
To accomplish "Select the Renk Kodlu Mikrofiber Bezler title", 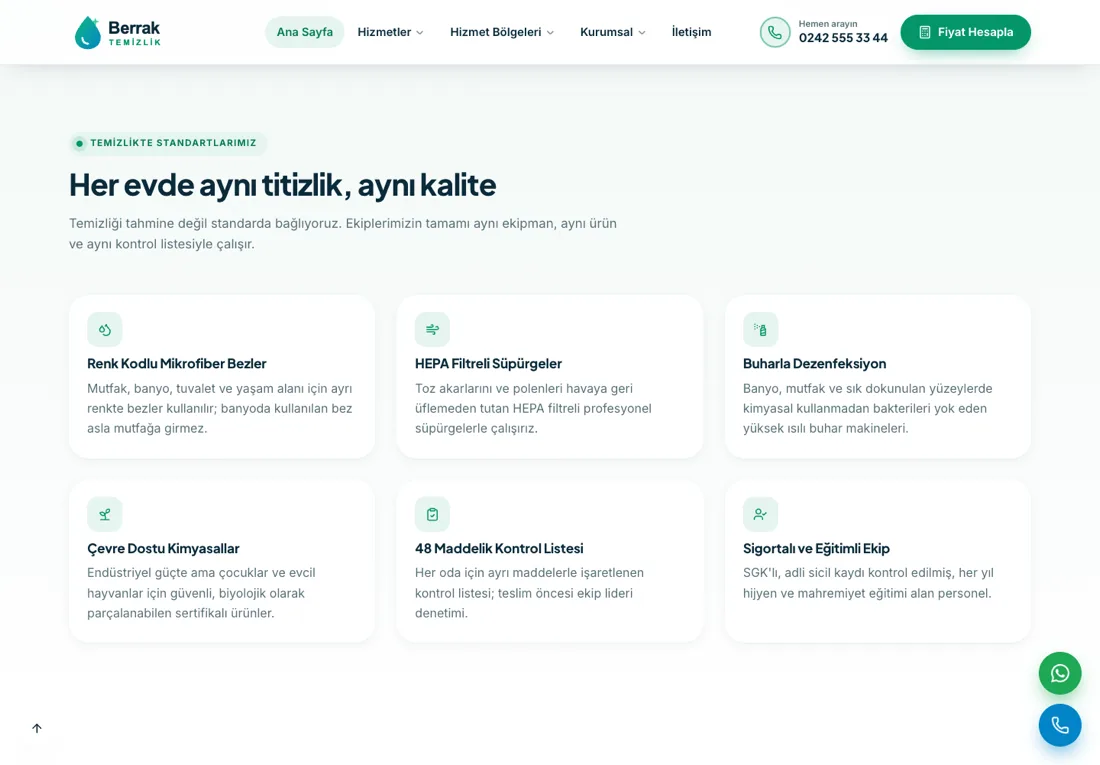I will (177, 364).
